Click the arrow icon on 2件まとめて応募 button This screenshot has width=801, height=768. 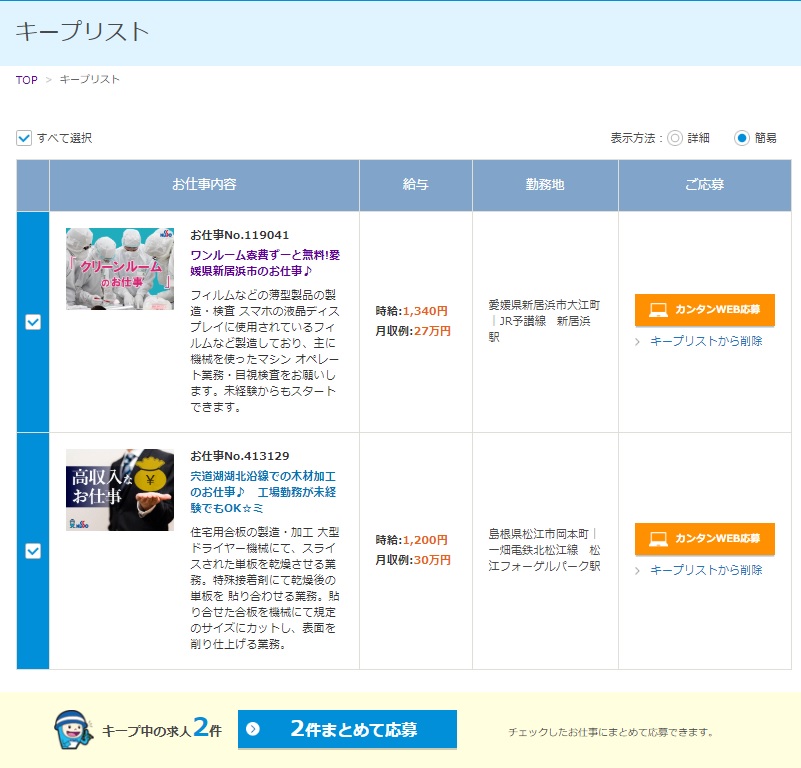coord(253,729)
